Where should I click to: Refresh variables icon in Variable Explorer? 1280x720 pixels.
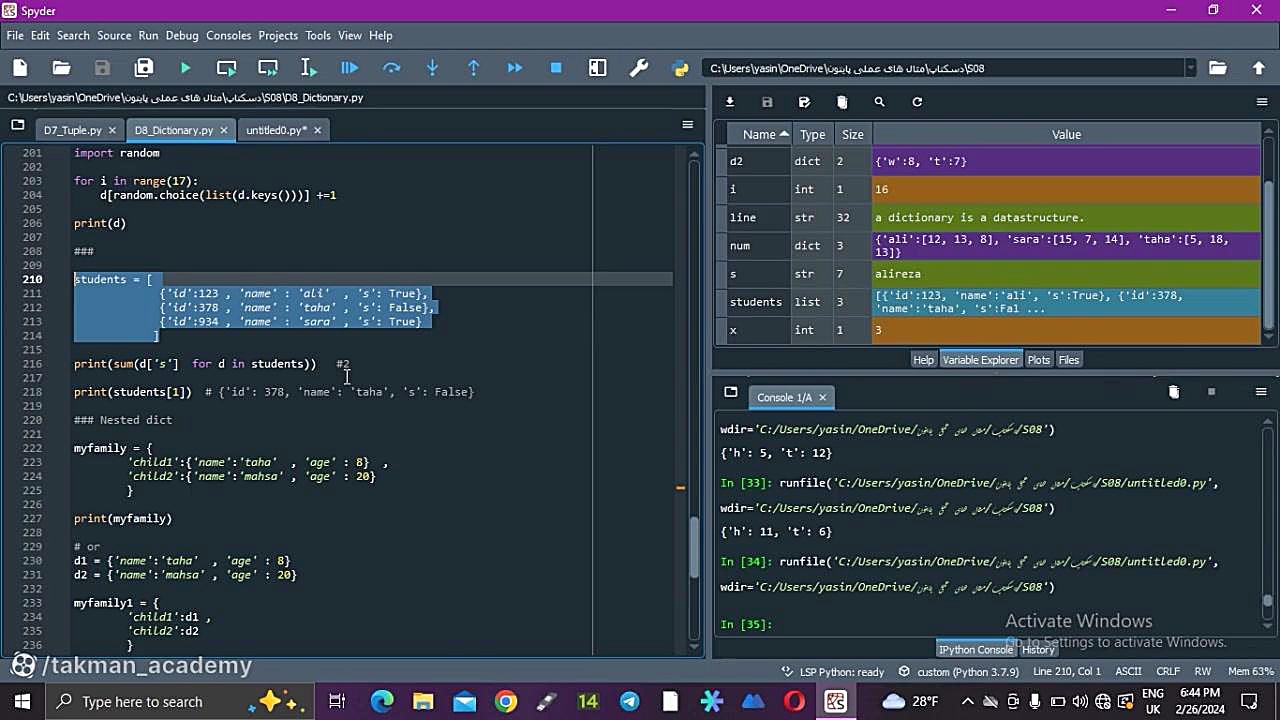[917, 102]
